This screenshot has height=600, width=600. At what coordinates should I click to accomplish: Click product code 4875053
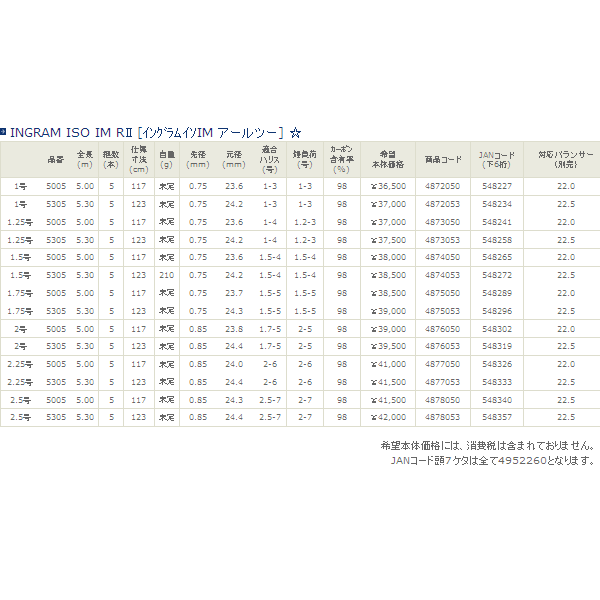442,311
